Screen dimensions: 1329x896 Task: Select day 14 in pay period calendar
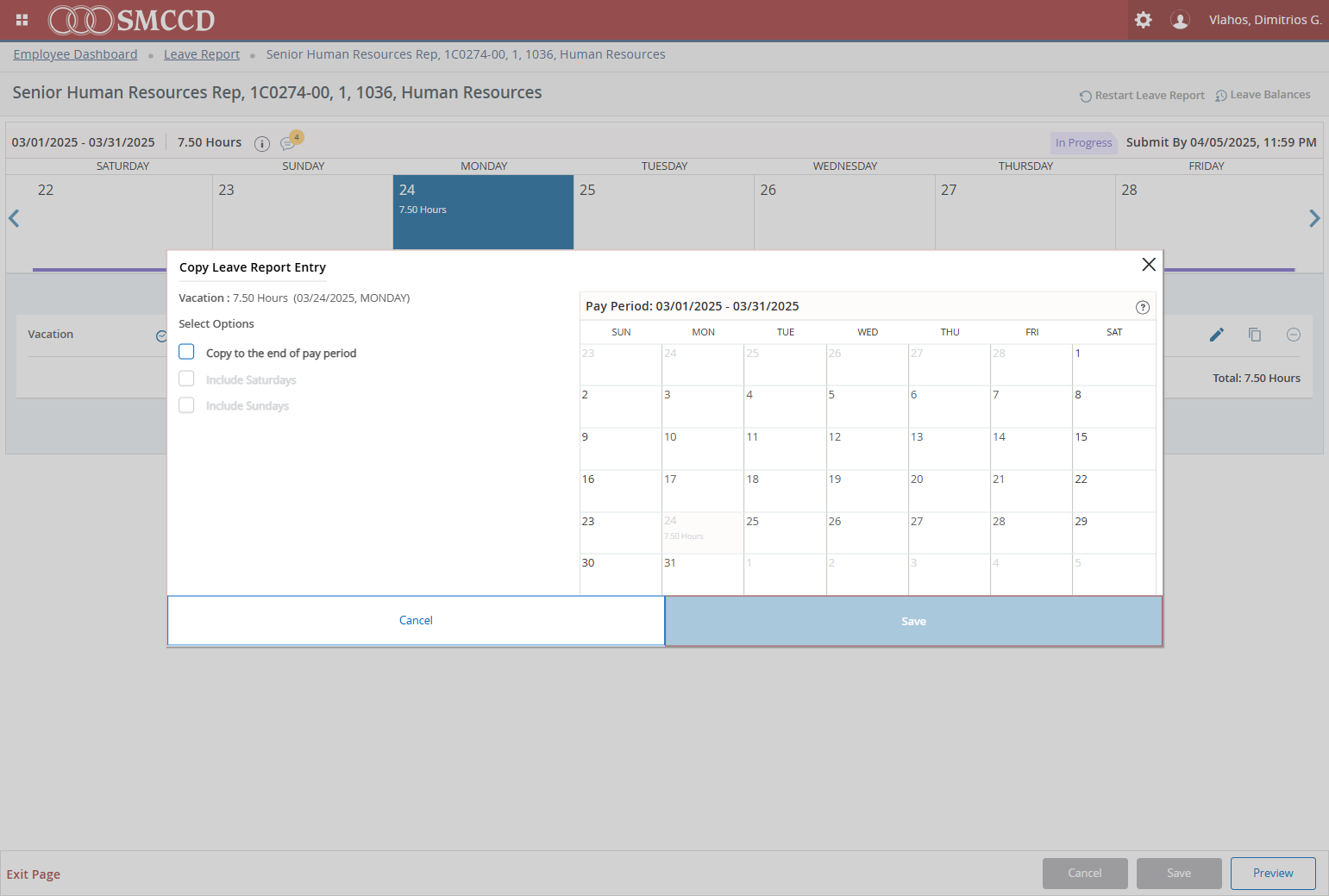[x=1031, y=448]
